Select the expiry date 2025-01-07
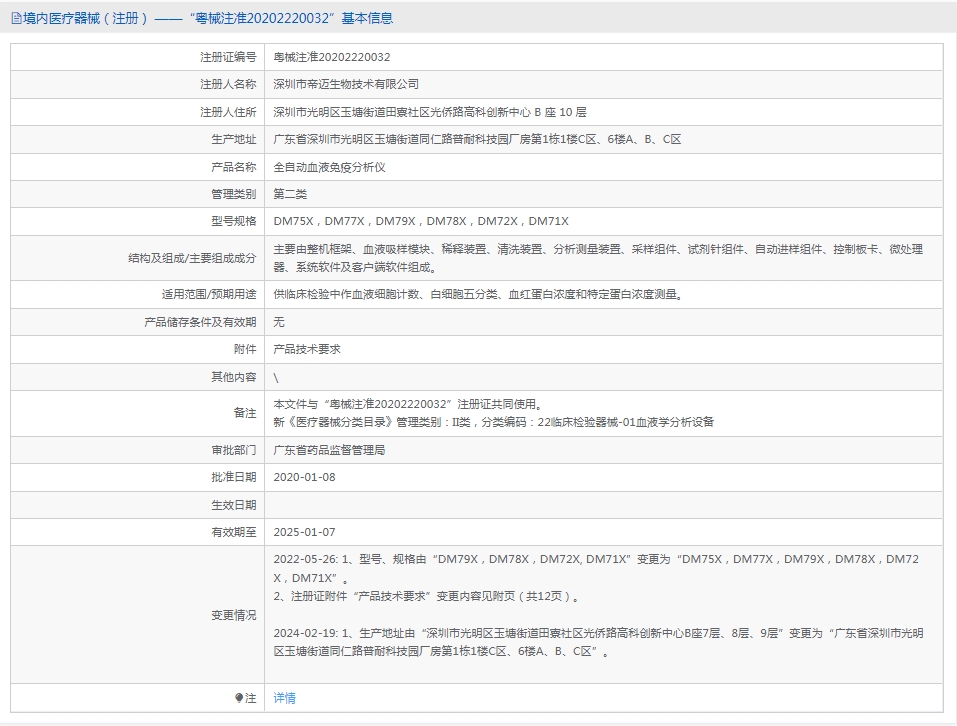The image size is (957, 726). tap(305, 532)
